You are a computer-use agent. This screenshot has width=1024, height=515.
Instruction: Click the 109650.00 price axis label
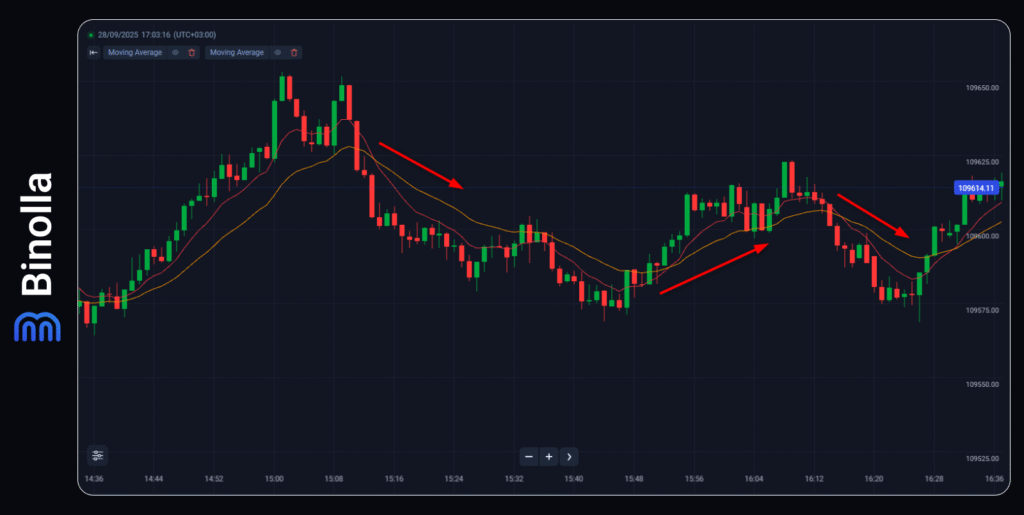coord(982,88)
